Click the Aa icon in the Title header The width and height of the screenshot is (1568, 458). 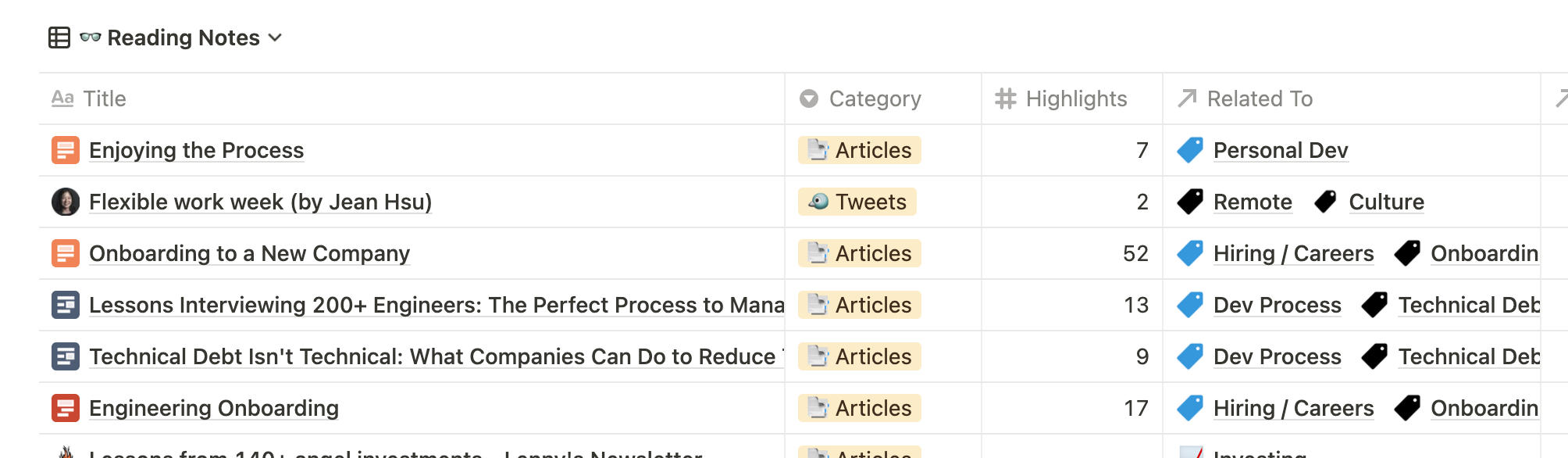[64, 98]
